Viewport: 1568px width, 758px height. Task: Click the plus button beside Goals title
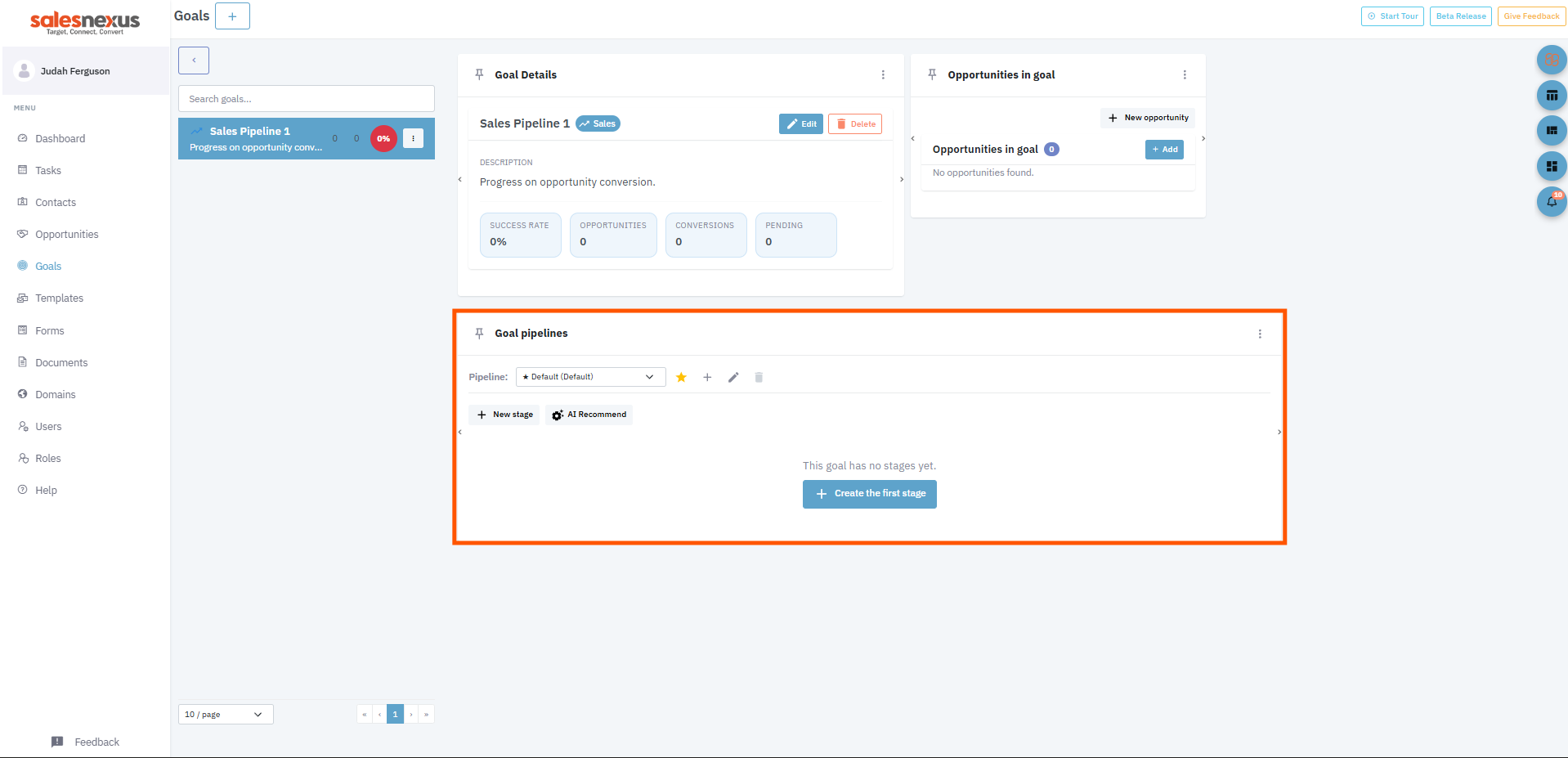click(x=232, y=16)
